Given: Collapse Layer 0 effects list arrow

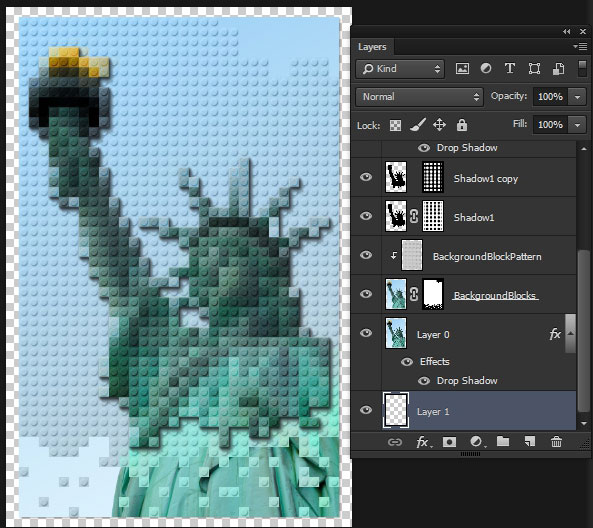Looking at the screenshot, I should 571,333.
